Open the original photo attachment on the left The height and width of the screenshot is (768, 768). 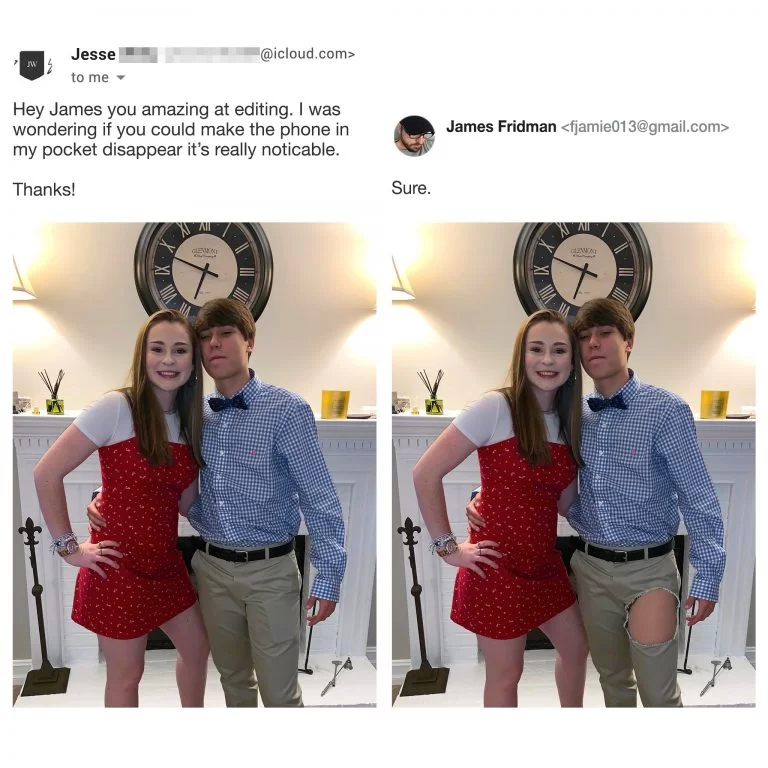pyautogui.click(x=194, y=464)
